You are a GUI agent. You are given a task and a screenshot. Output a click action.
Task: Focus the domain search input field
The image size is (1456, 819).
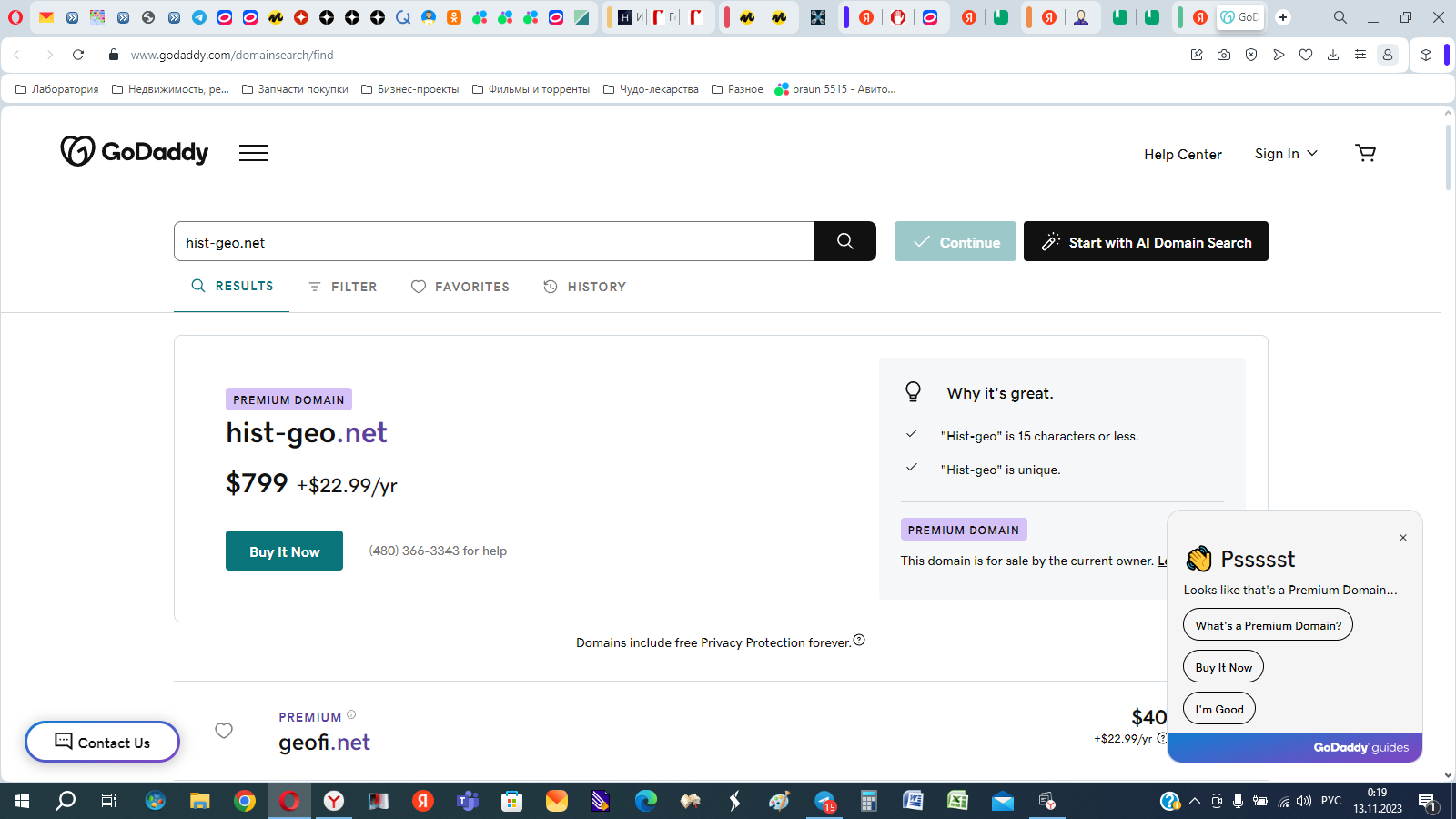click(494, 241)
